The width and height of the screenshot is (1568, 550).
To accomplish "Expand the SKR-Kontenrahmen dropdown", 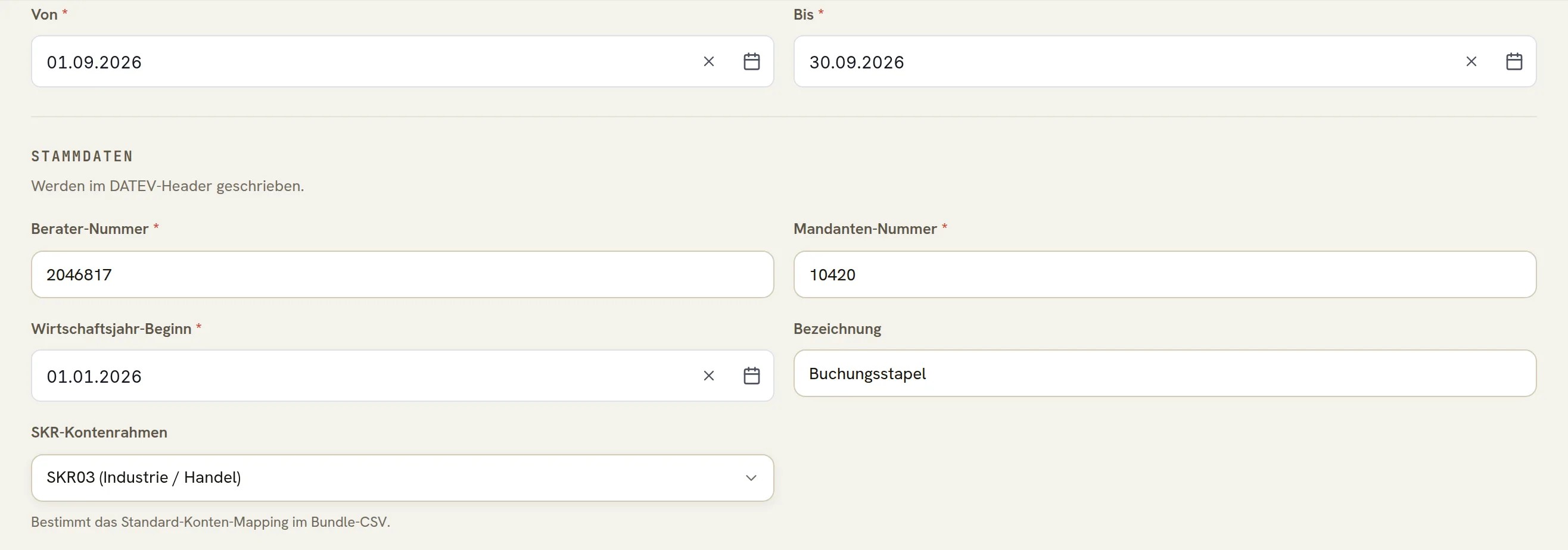I will point(402,478).
